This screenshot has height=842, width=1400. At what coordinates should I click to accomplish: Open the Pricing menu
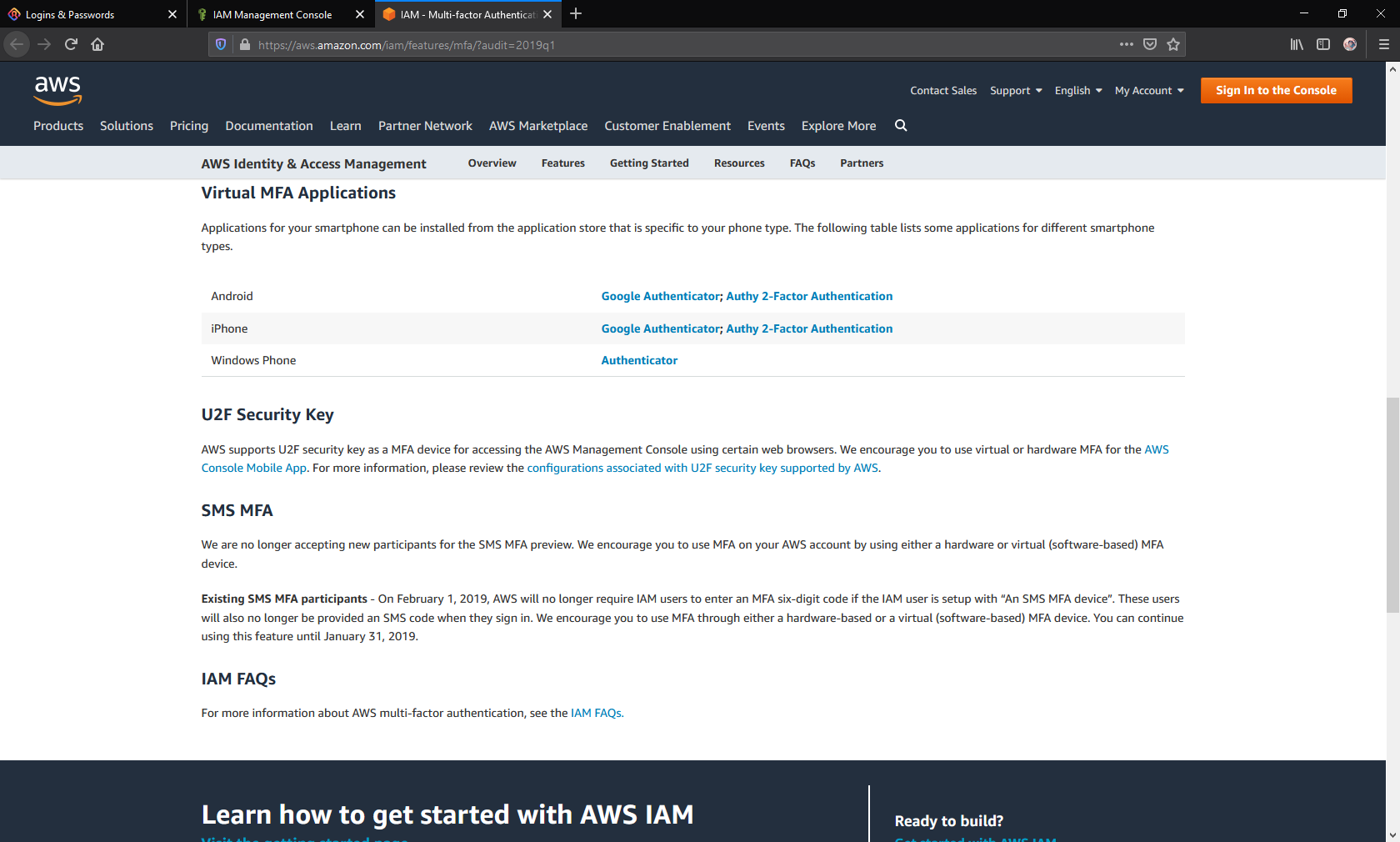(189, 126)
